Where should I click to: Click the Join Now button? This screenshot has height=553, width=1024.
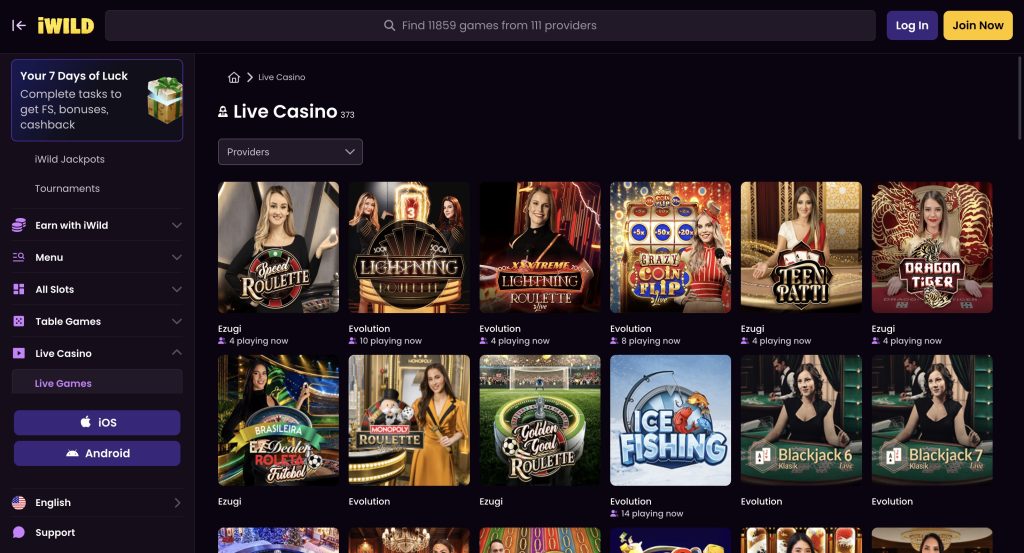[978, 25]
